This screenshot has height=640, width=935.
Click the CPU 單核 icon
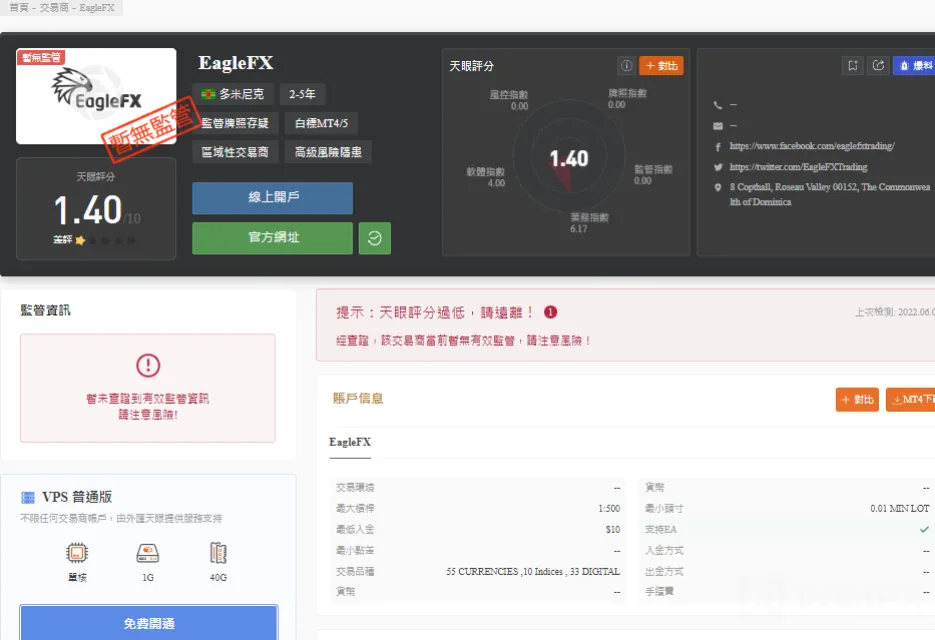(x=77, y=553)
